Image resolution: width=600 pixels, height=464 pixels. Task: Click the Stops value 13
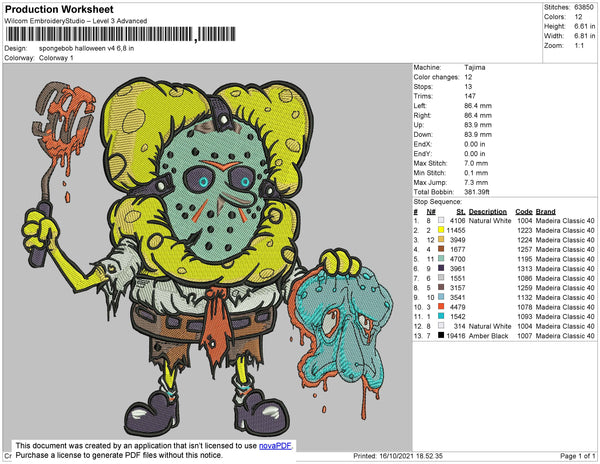coord(468,86)
